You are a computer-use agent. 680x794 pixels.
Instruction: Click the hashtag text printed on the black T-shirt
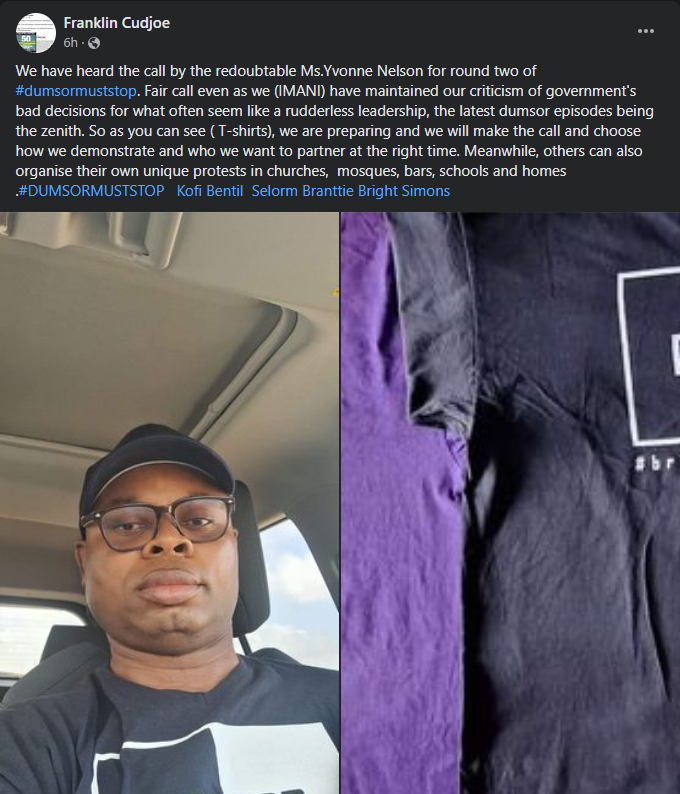657,463
